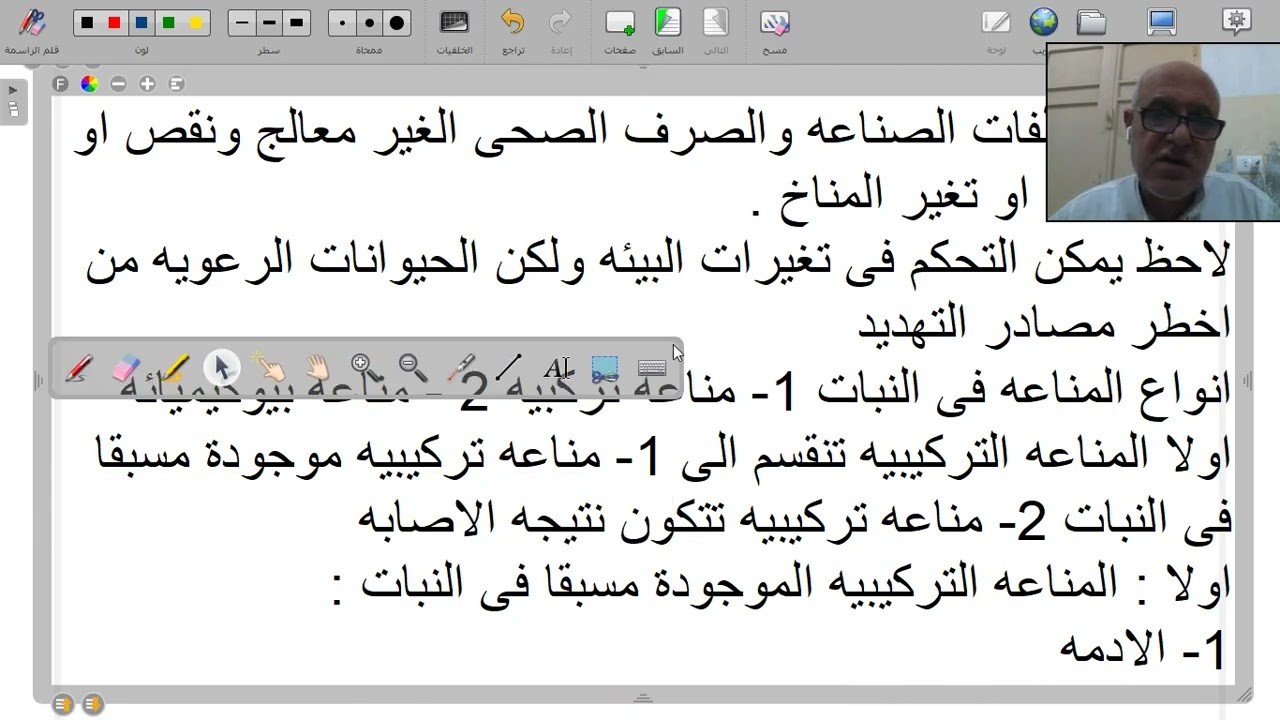The width and height of the screenshot is (1280, 720).
Task: Choose the green pen color
Action: click(x=168, y=23)
